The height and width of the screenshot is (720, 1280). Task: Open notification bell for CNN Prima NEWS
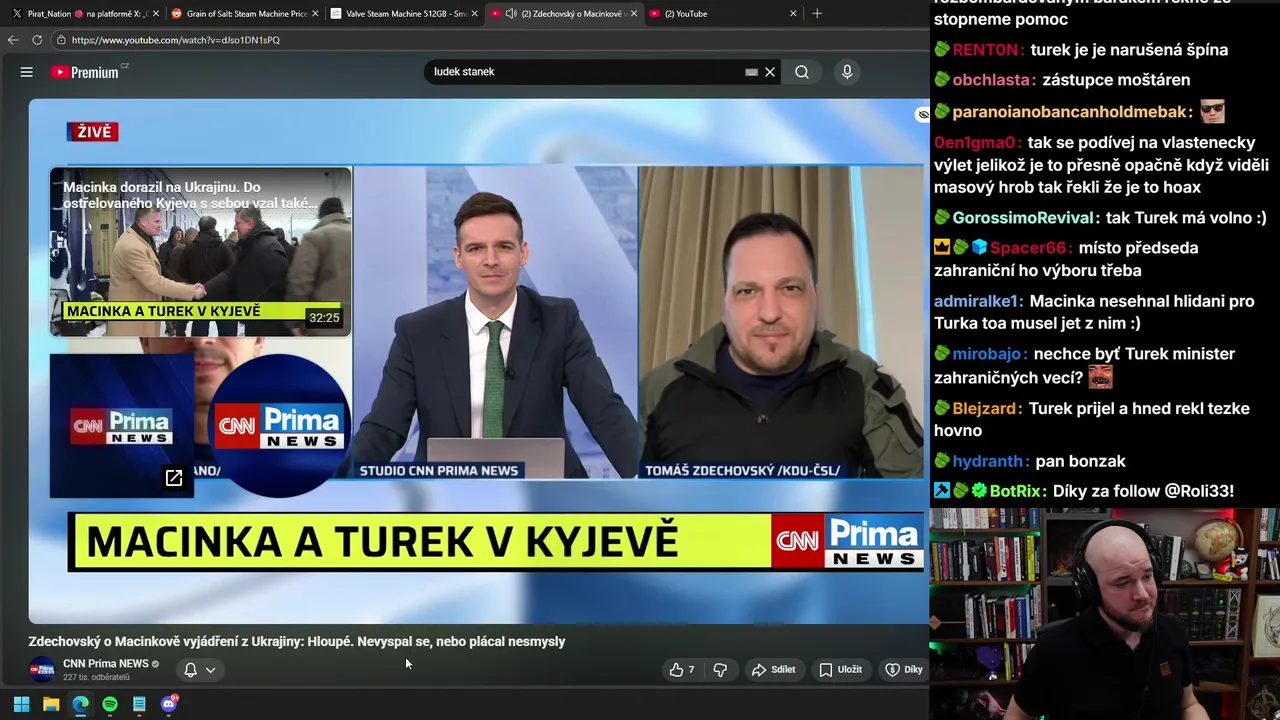coord(190,670)
